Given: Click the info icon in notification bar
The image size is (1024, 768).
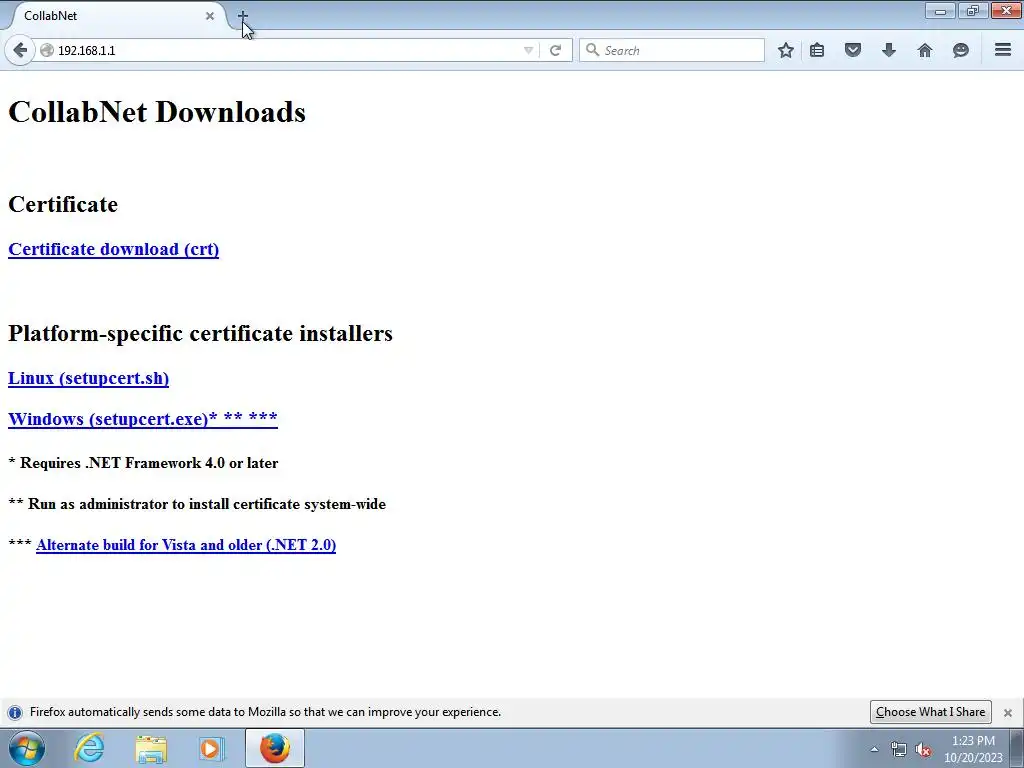Looking at the screenshot, I should [x=15, y=712].
